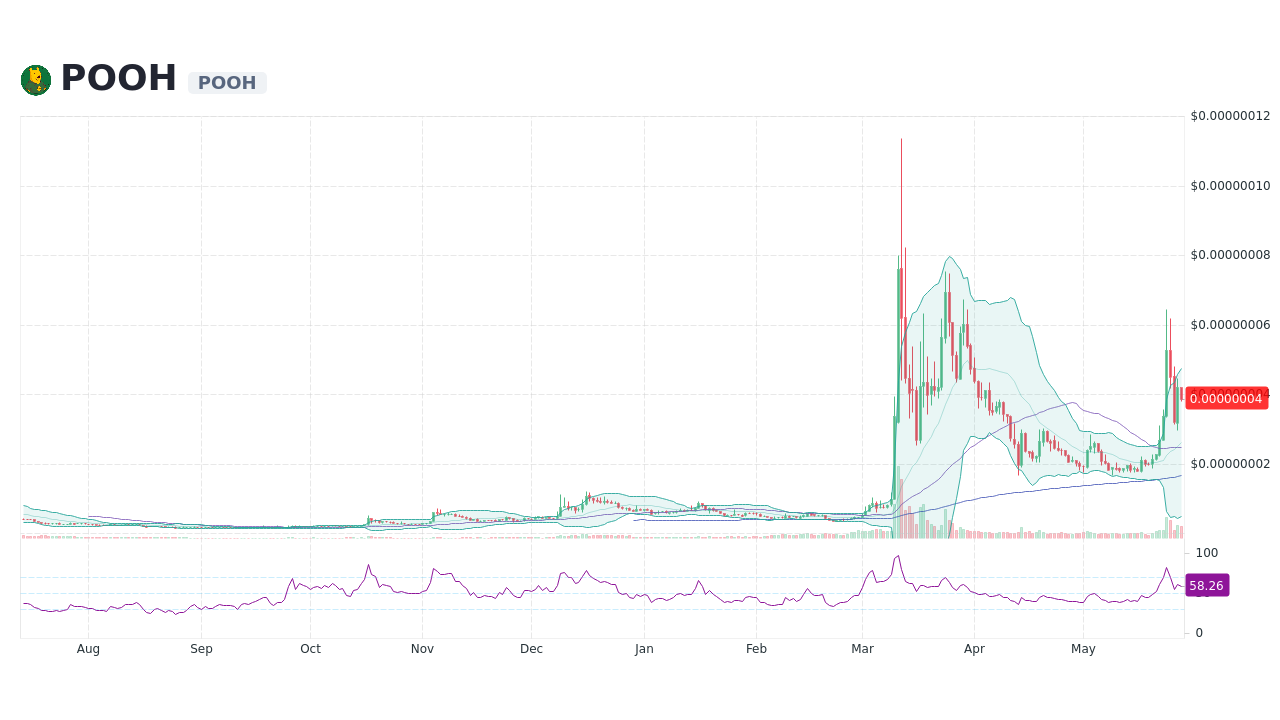
Task: Click the Nov date label
Action: [x=422, y=648]
